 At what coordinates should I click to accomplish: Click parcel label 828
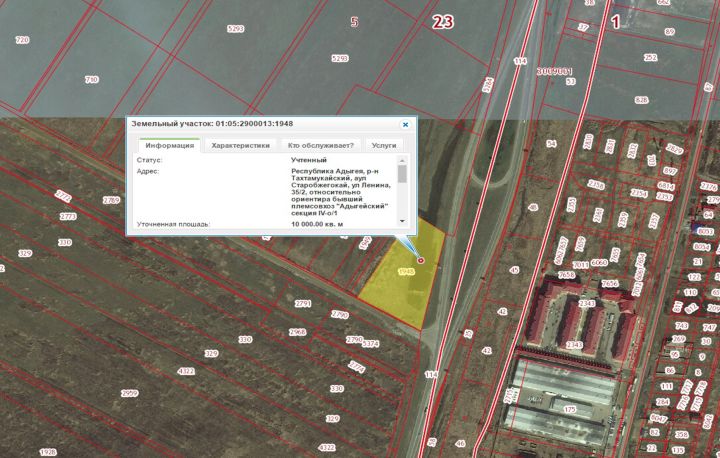click(x=641, y=100)
